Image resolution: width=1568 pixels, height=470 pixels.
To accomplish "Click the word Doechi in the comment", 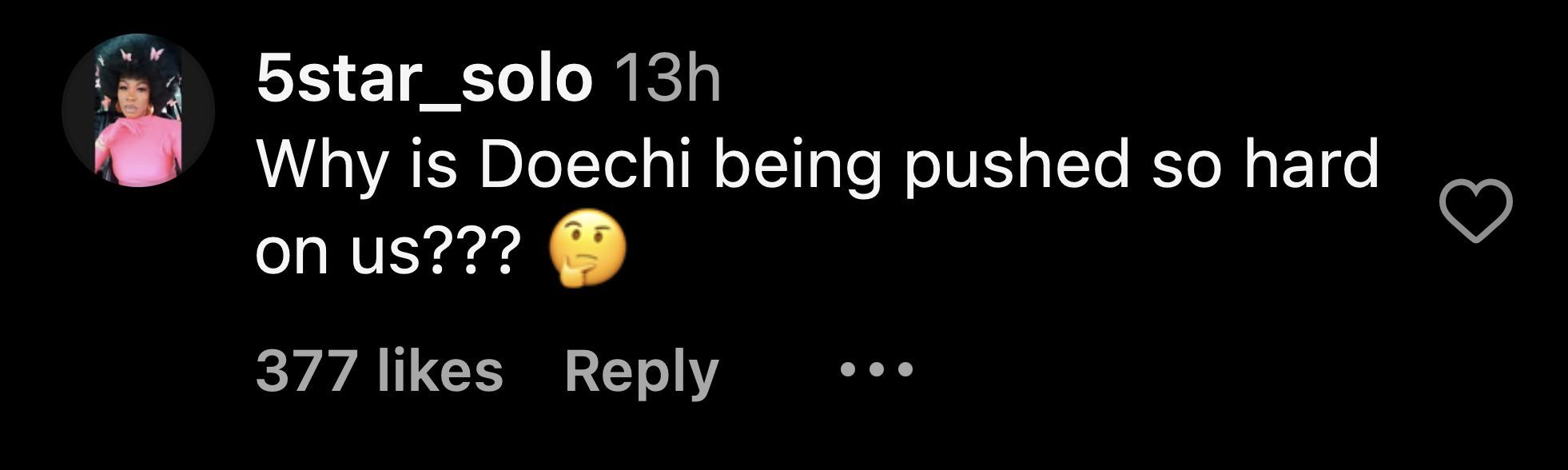I will tap(583, 165).
